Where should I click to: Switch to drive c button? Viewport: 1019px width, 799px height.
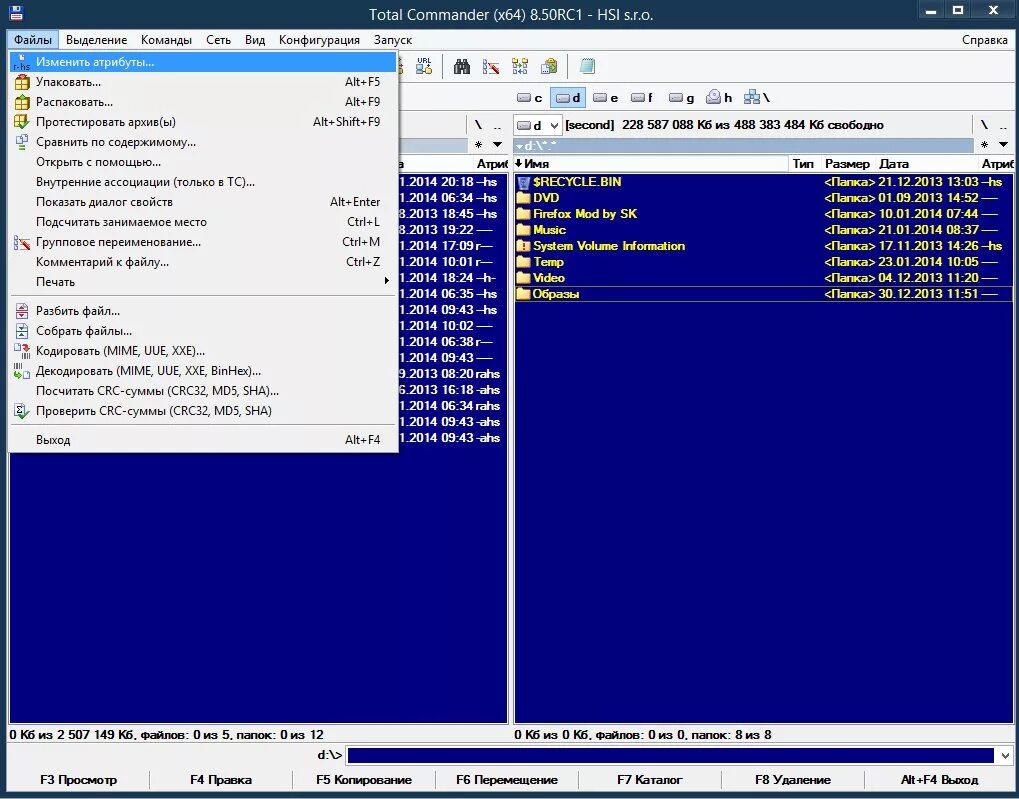[530, 98]
